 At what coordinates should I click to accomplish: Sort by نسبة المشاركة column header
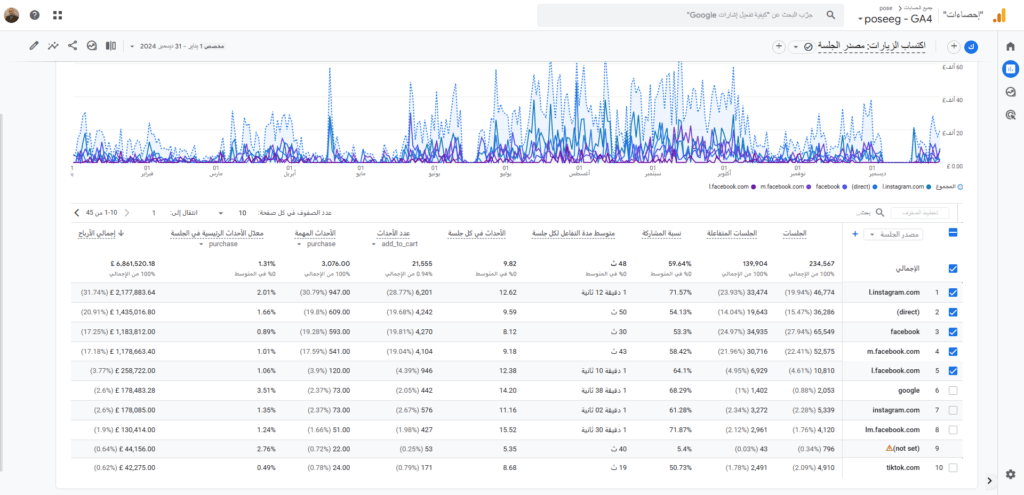click(660, 233)
